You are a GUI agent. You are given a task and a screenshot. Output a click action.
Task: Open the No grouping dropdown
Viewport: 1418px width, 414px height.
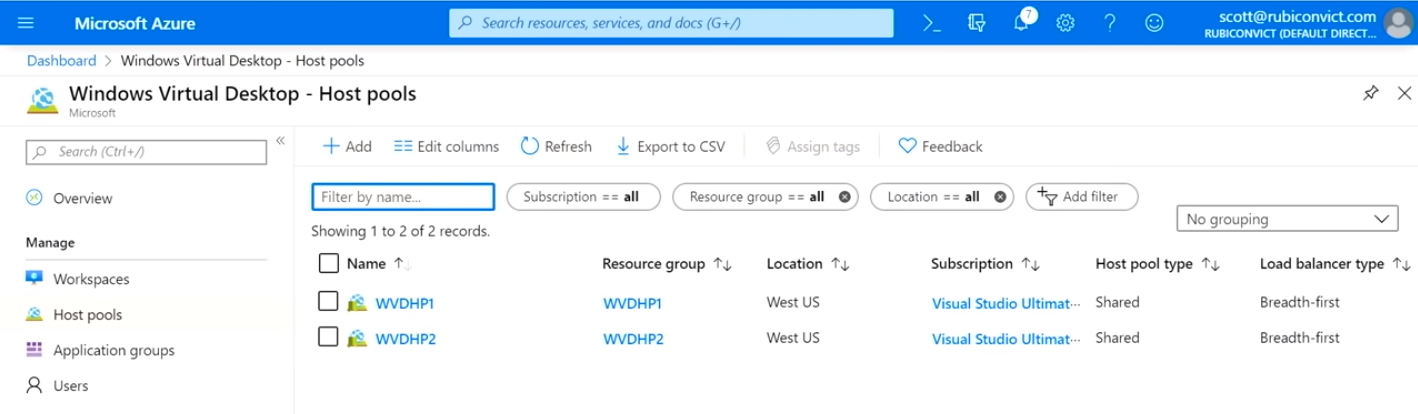click(x=1286, y=219)
